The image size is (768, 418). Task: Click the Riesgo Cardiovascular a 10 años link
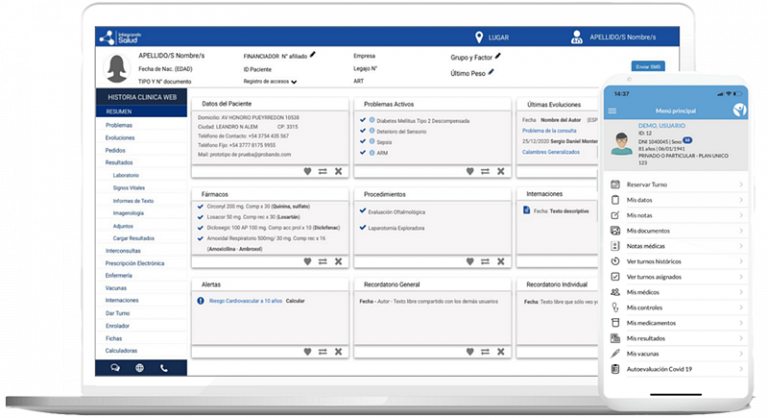point(245,300)
